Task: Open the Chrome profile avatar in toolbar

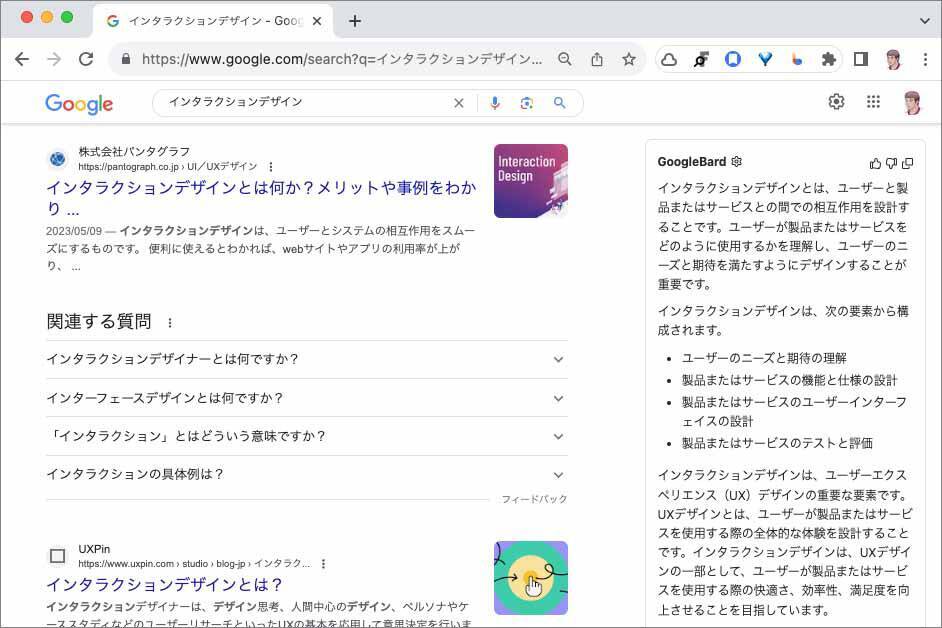Action: click(x=893, y=59)
